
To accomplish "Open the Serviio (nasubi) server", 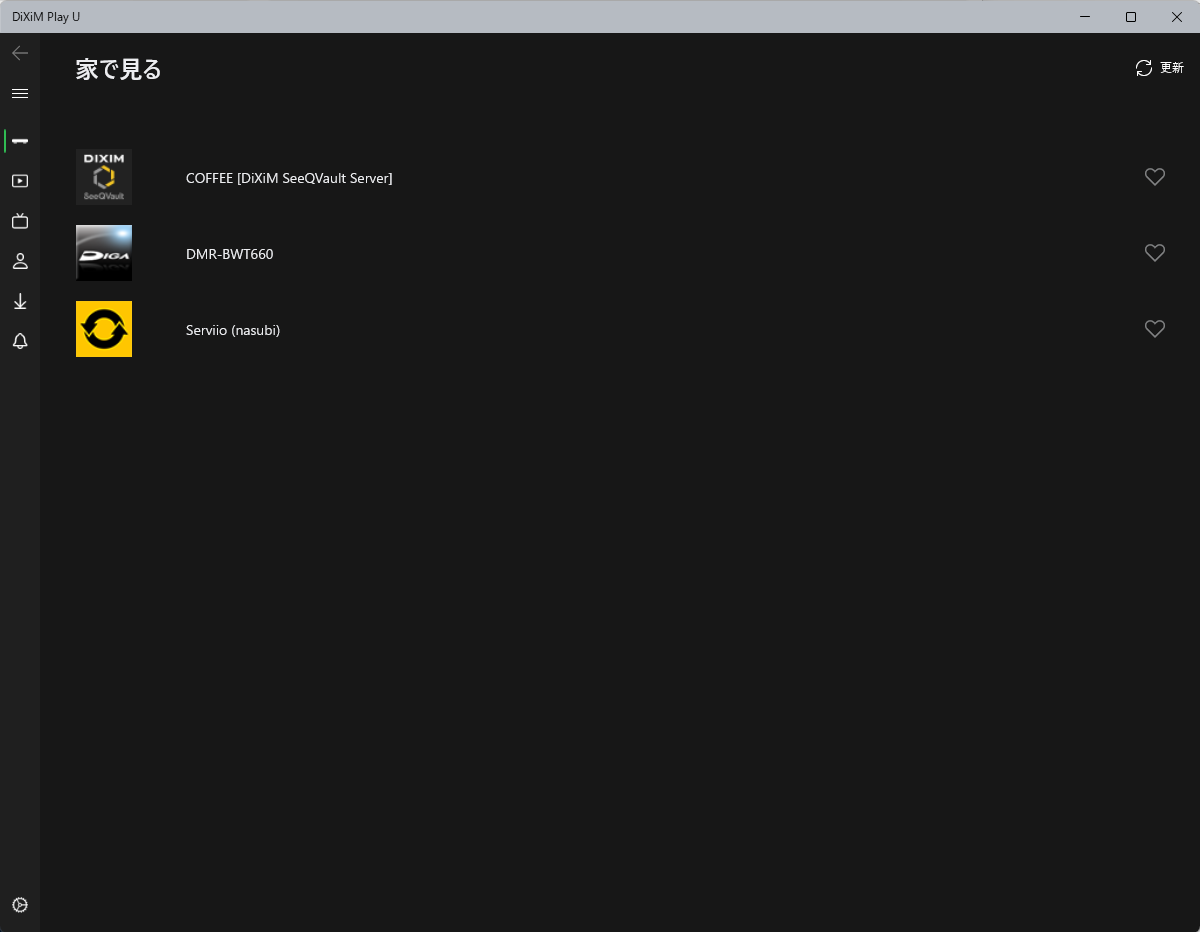I will click(233, 330).
